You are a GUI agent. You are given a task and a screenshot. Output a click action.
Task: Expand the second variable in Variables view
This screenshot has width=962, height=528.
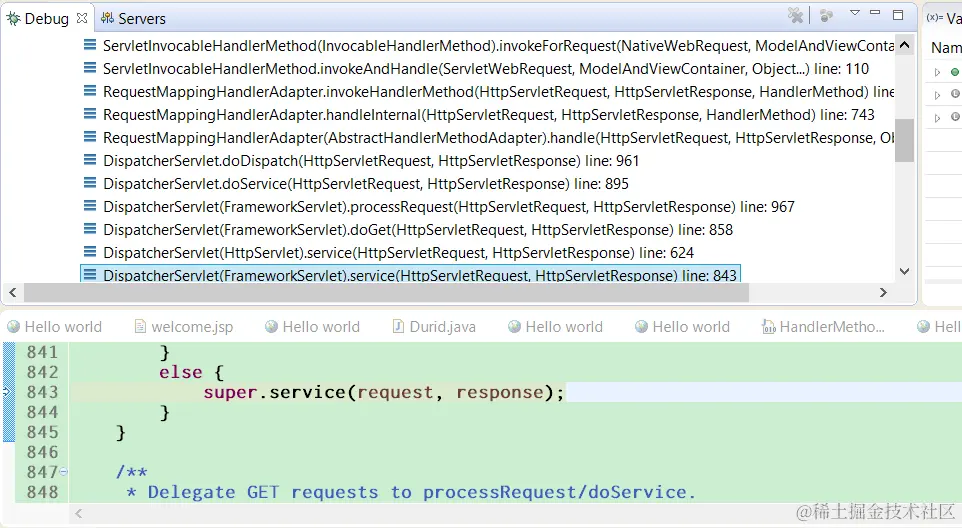tap(937, 95)
